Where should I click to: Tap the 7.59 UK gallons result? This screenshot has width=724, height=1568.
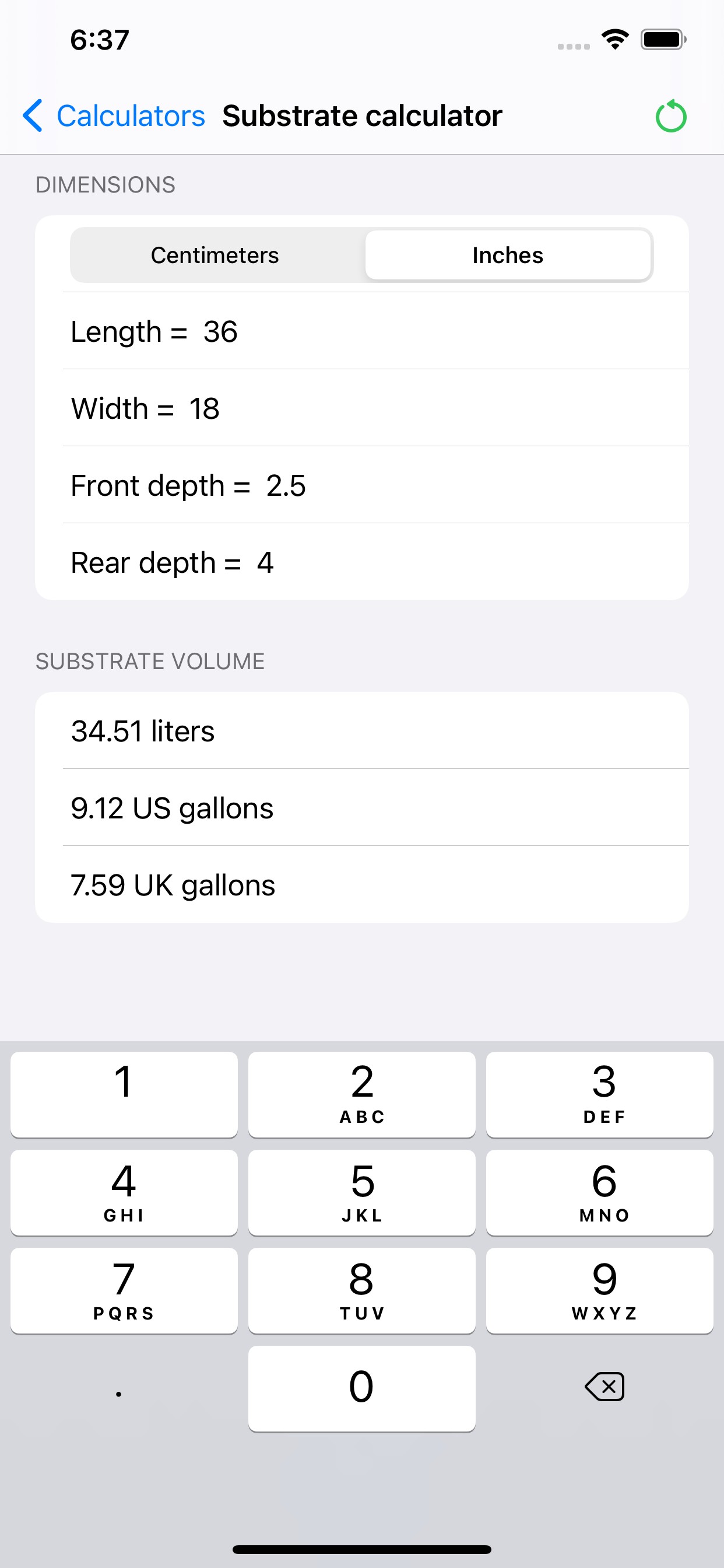361,884
